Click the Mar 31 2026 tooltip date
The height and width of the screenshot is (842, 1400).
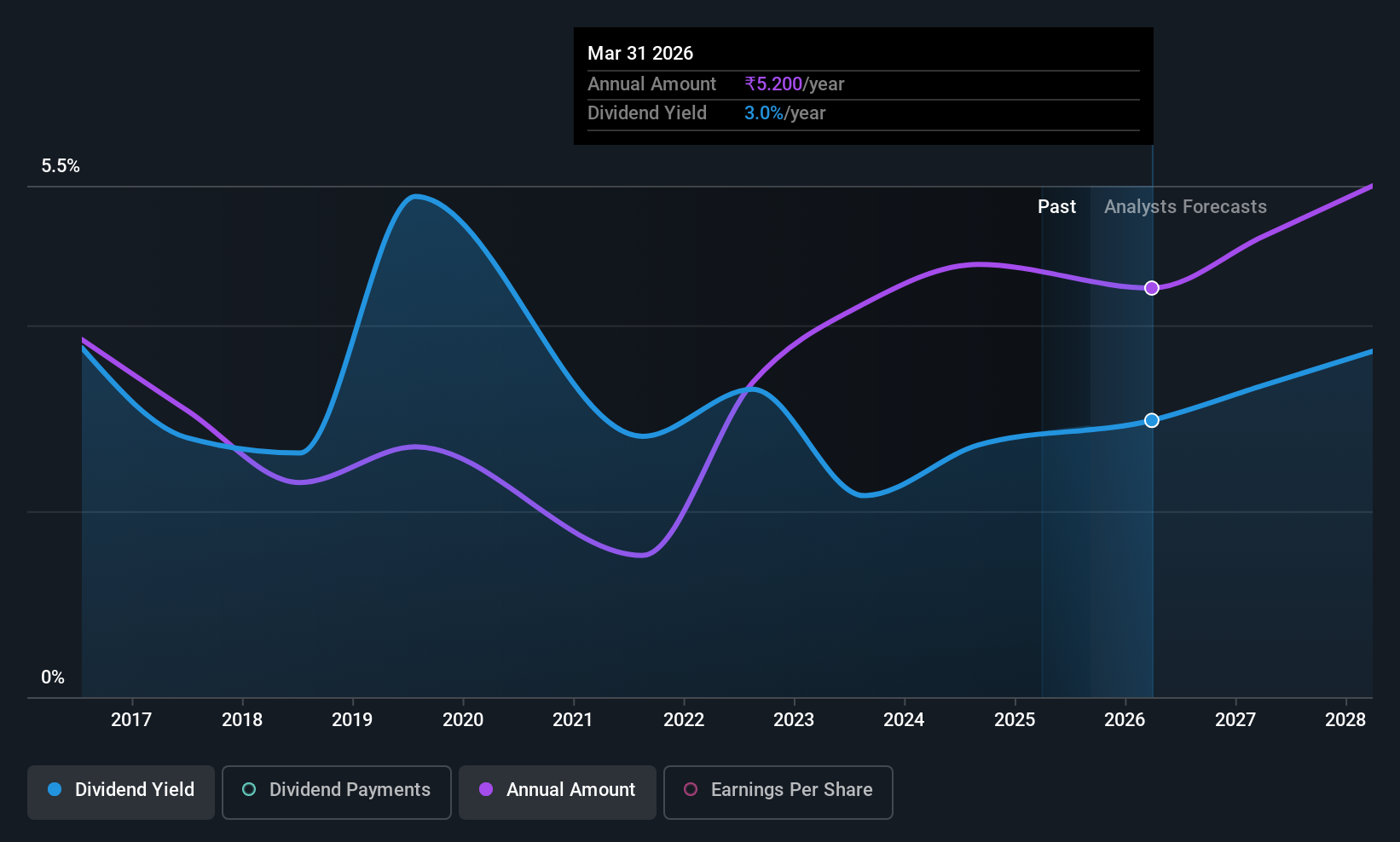(640, 53)
